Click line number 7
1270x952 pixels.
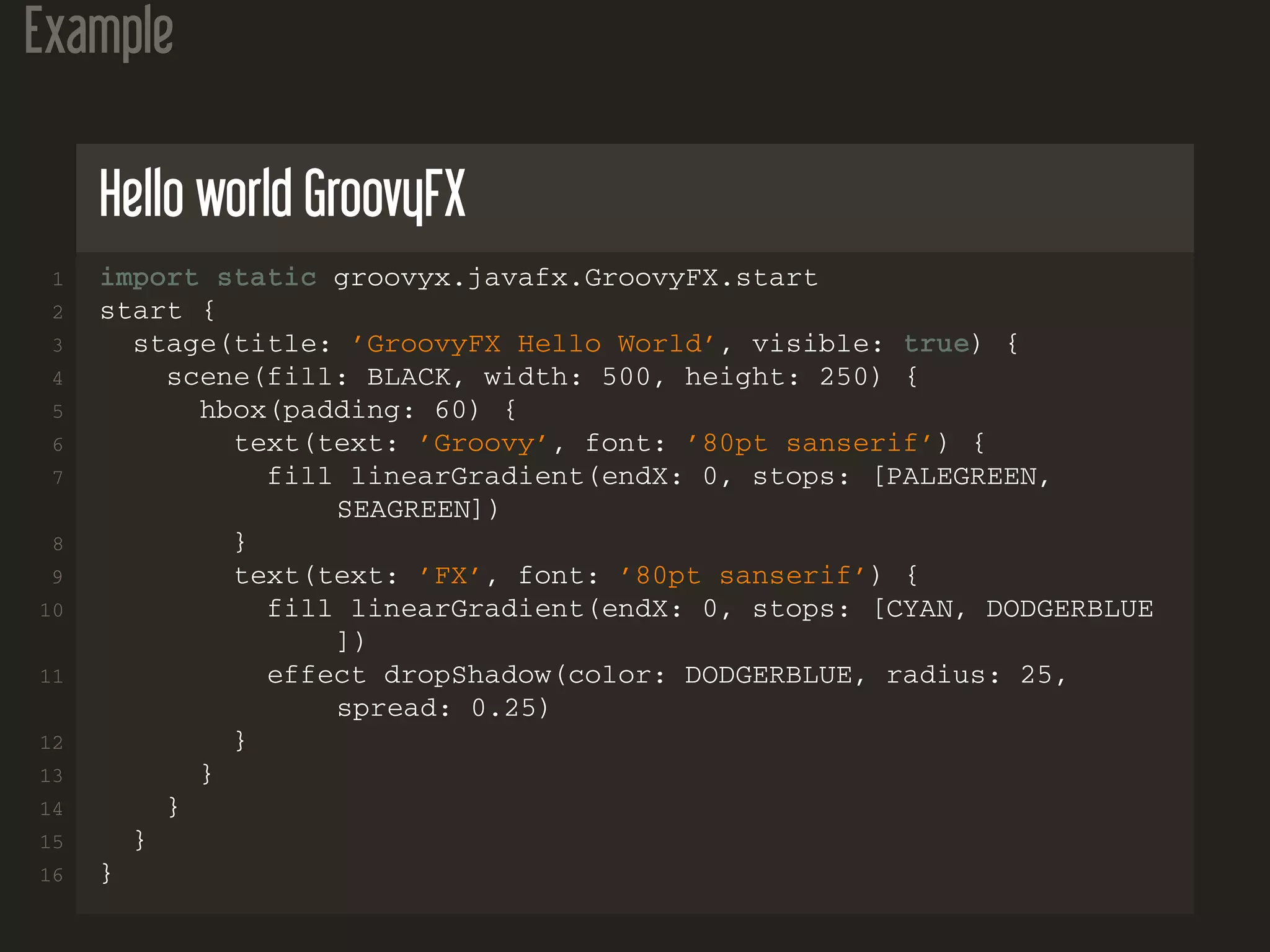pyautogui.click(x=58, y=478)
